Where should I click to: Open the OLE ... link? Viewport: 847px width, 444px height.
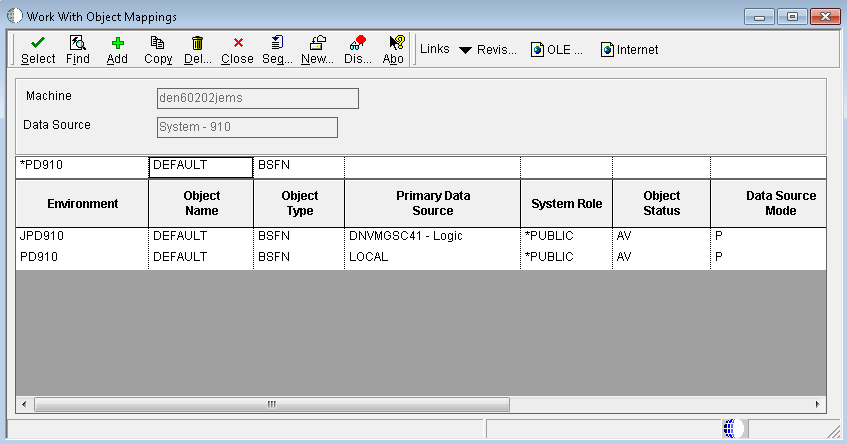(557, 50)
